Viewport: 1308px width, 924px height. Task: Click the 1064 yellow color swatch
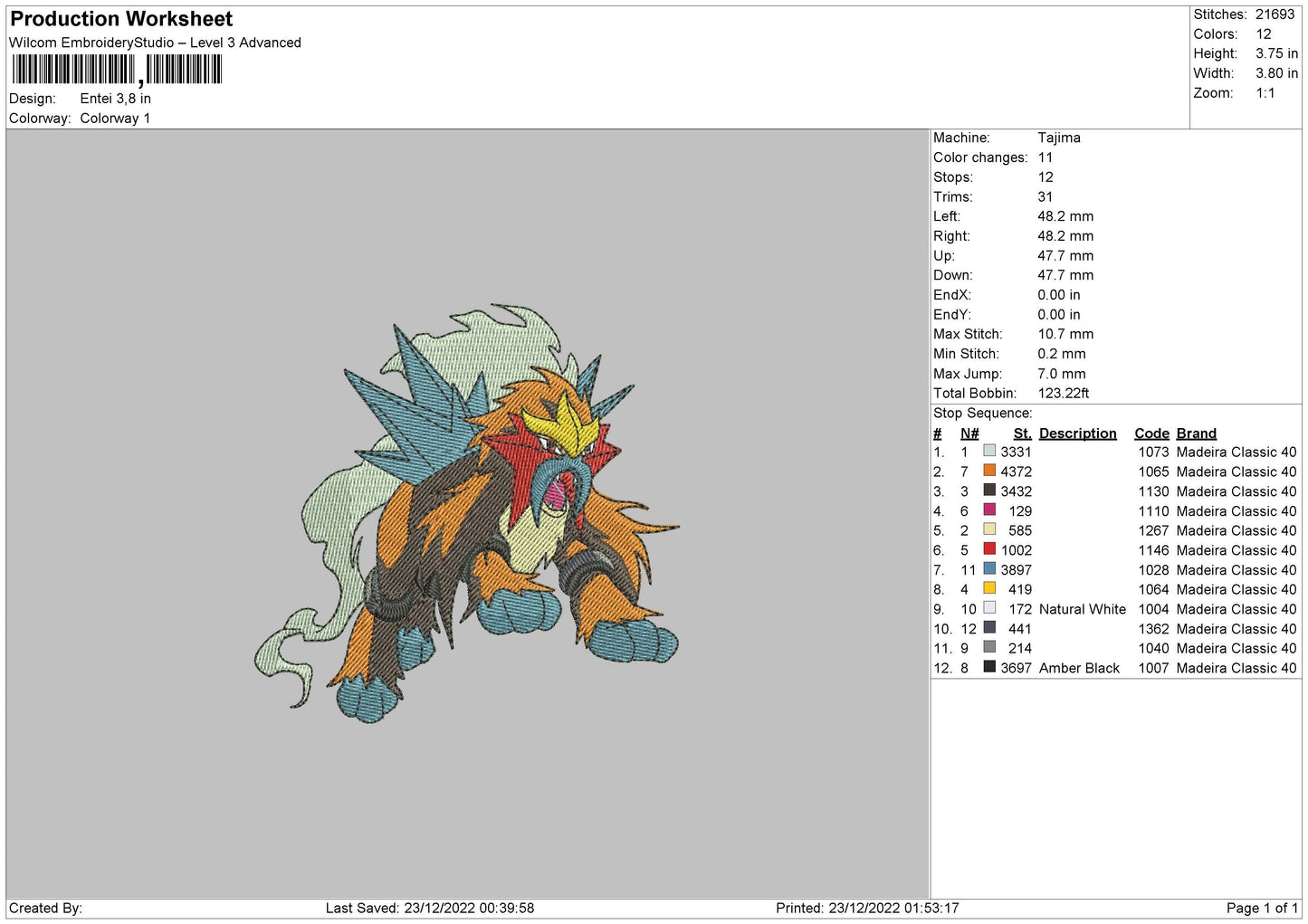989,588
